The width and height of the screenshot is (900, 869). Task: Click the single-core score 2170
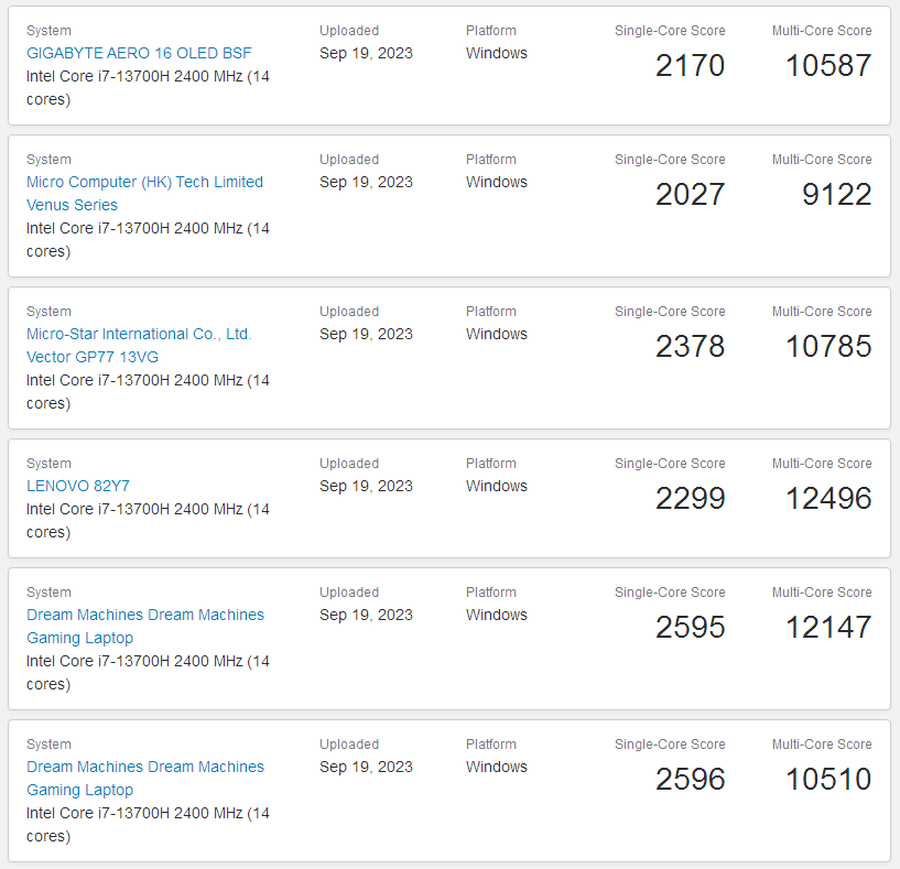pos(690,66)
